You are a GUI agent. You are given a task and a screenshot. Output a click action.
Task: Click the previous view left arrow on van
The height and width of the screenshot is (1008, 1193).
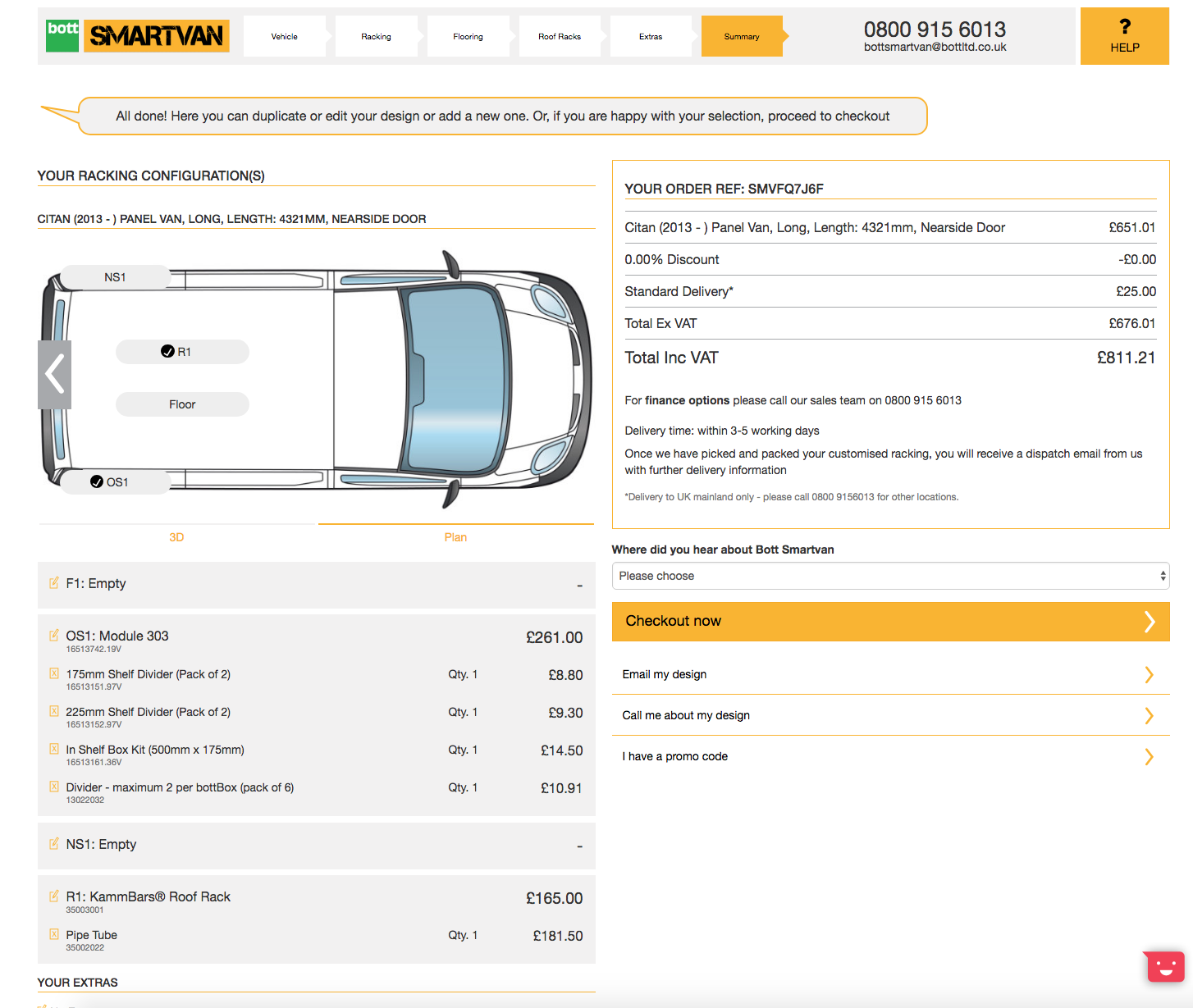pyautogui.click(x=55, y=375)
